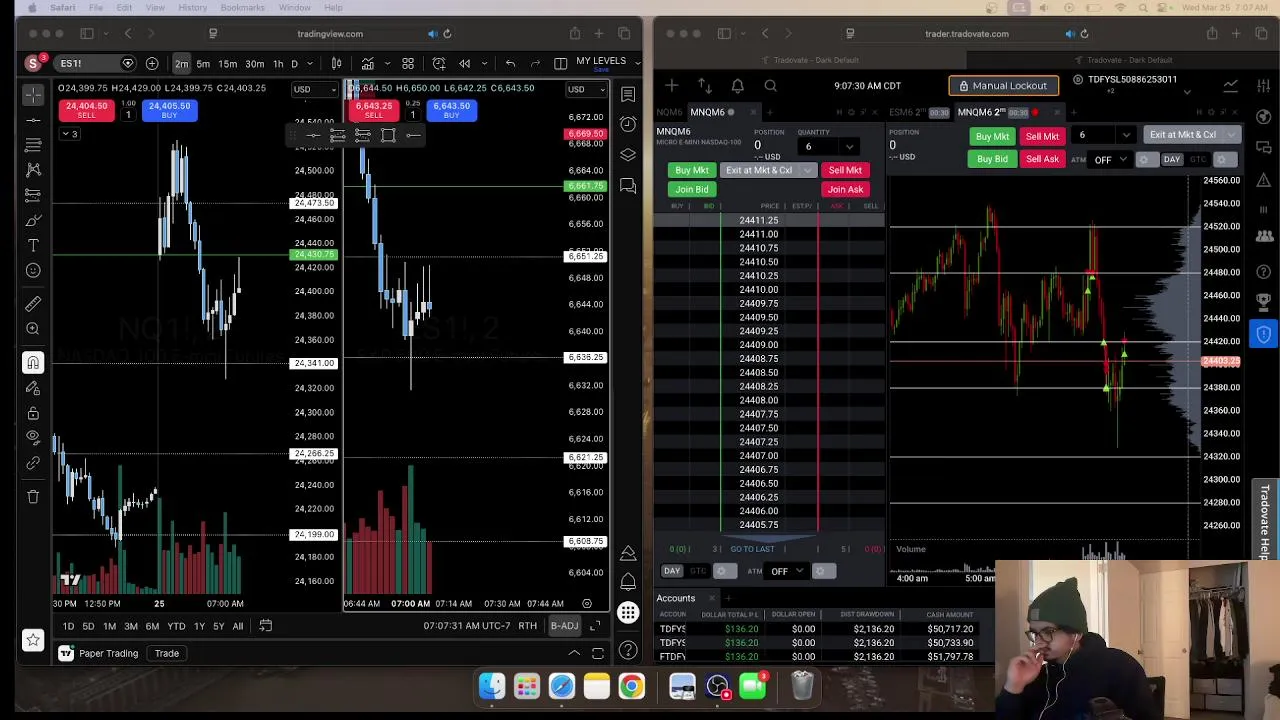Open the History menu in Safari menu bar

[x=192, y=7]
